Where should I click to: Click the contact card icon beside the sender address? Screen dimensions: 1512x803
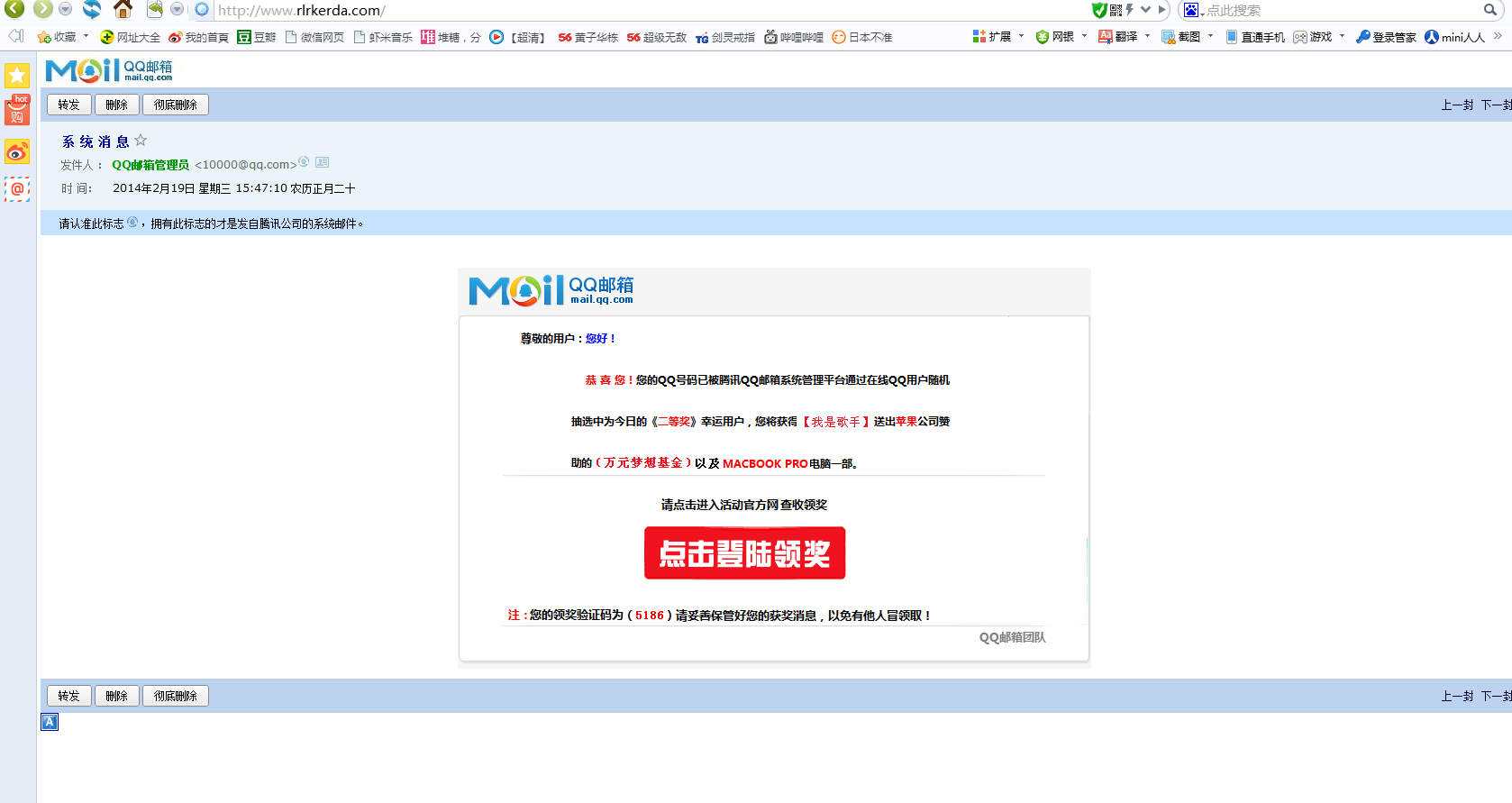pyautogui.click(x=322, y=162)
